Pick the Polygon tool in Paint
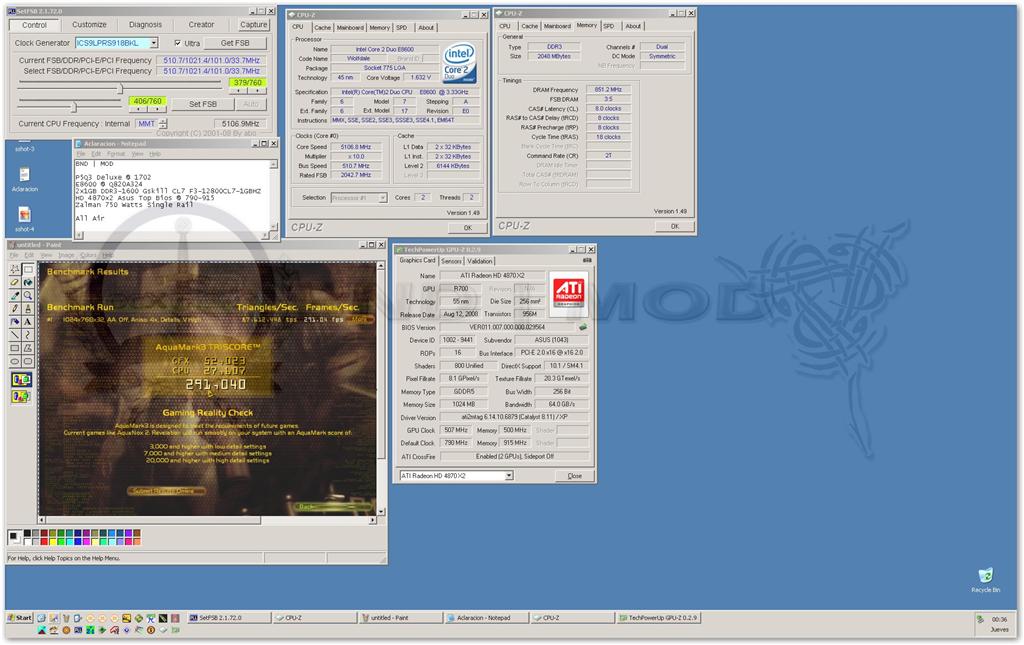 (28, 348)
